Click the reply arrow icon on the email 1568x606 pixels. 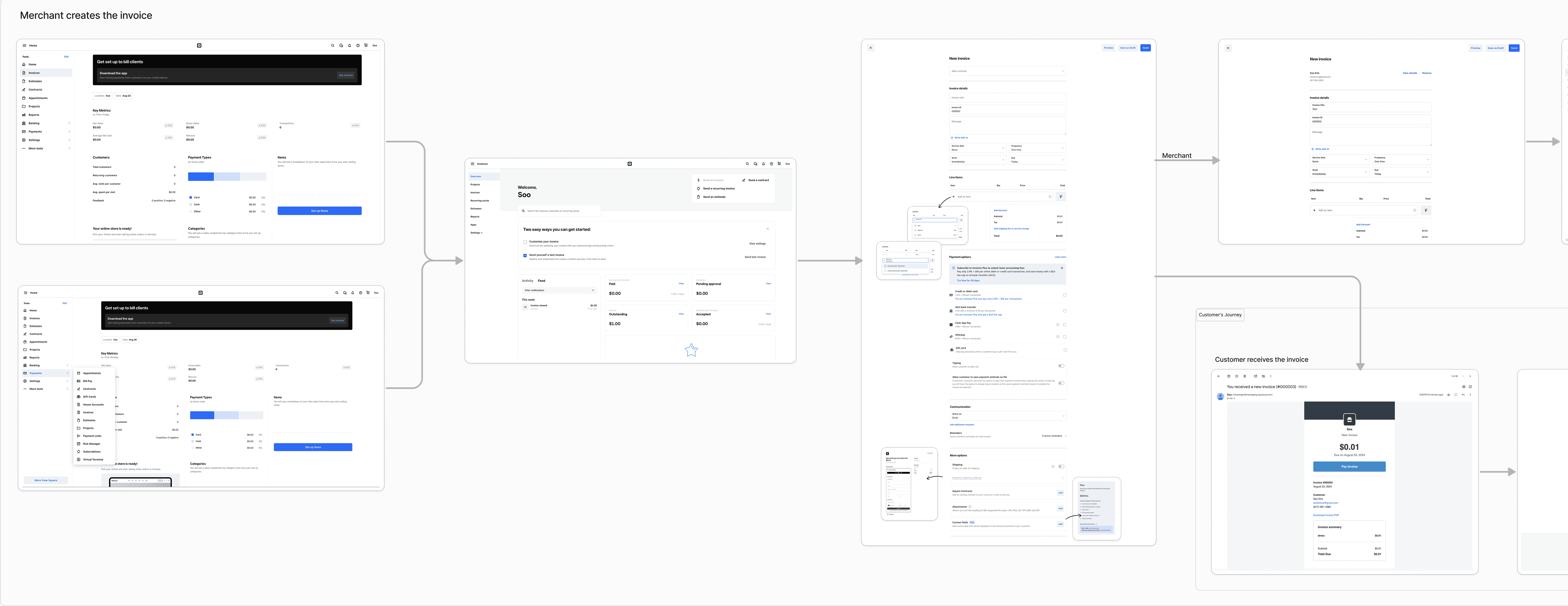pyautogui.click(x=1463, y=395)
